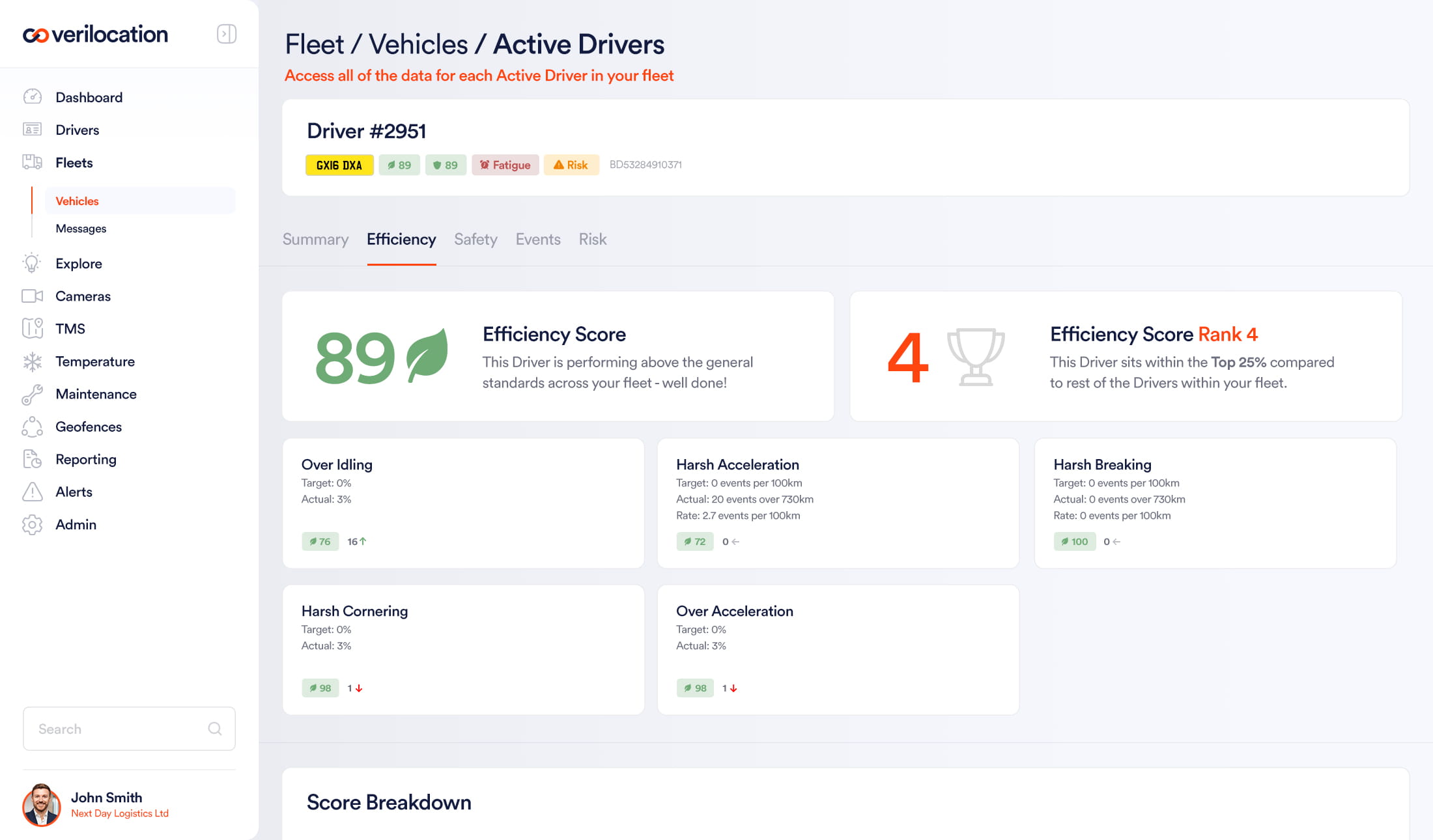Click the Explore lightbulb icon
This screenshot has width=1433, height=840.
tap(32, 263)
